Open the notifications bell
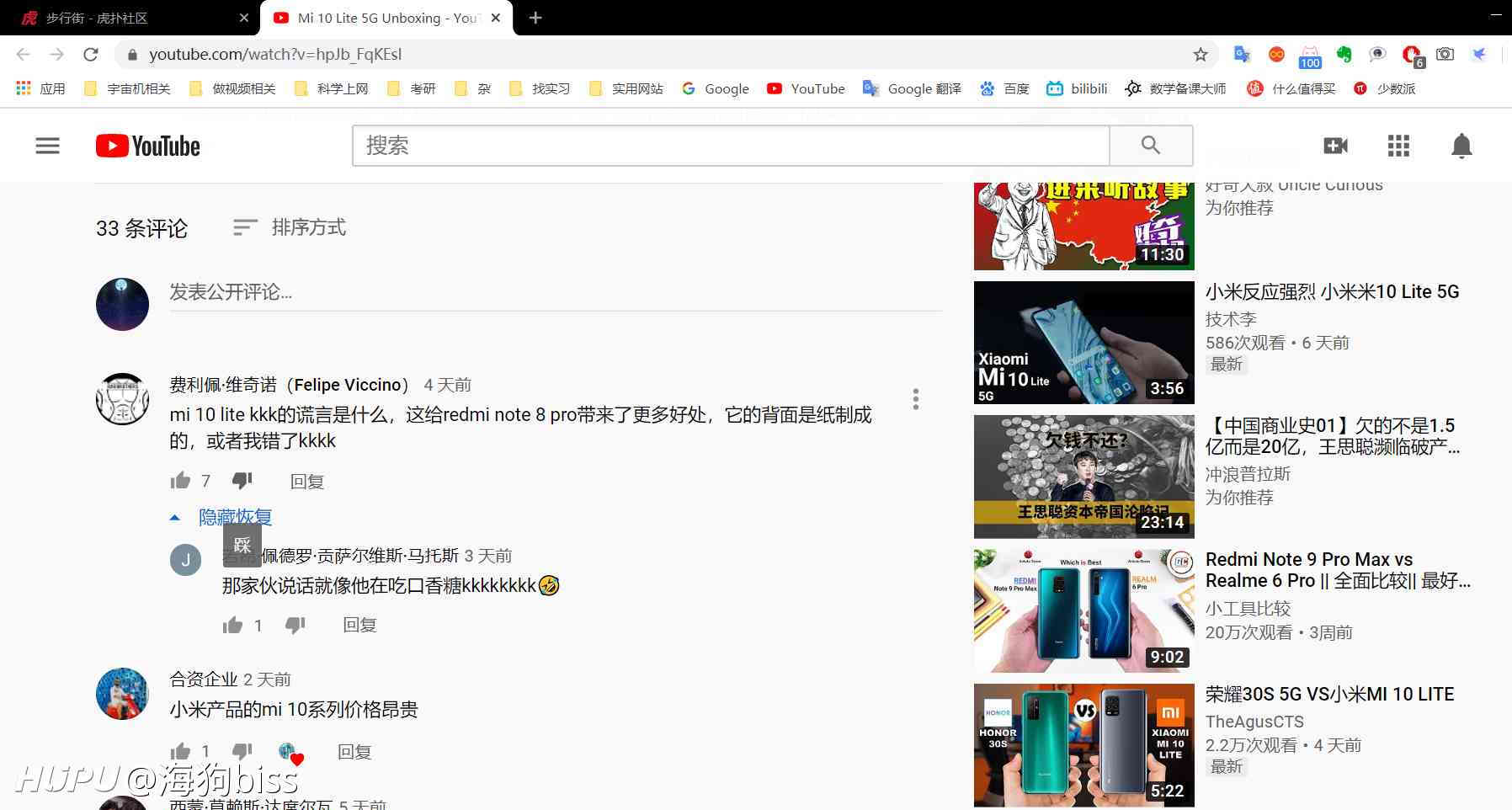Image resolution: width=1512 pixels, height=810 pixels. pos(1461,146)
